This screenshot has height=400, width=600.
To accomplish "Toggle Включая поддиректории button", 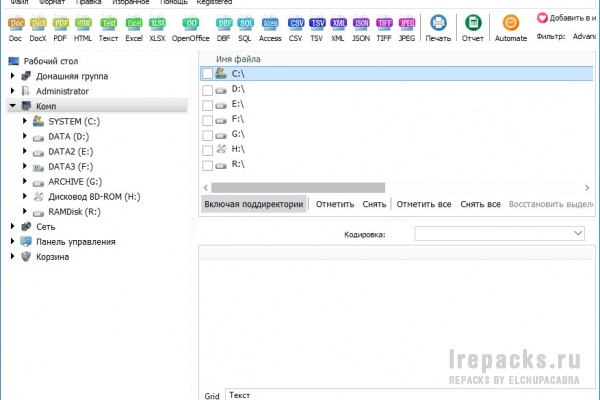I will 254,204.
